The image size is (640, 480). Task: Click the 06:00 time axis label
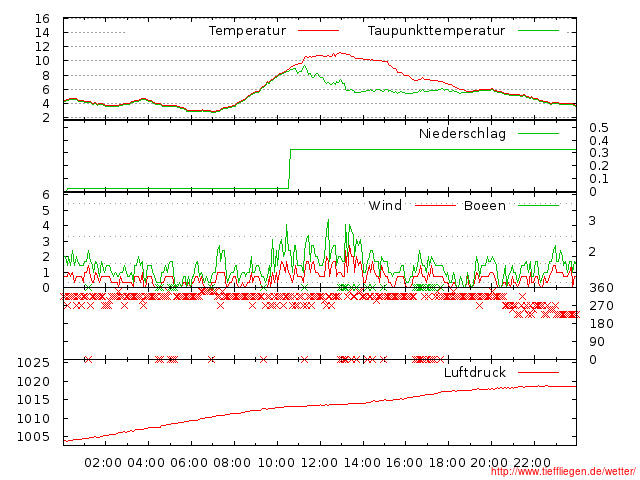click(x=189, y=463)
